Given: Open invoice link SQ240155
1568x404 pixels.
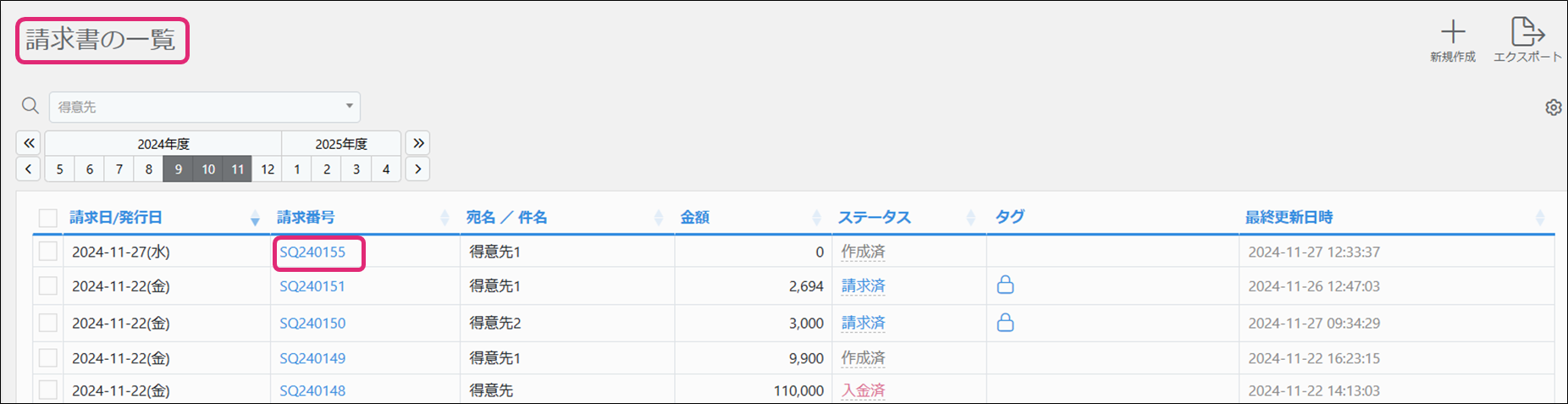Looking at the screenshot, I should [x=312, y=252].
